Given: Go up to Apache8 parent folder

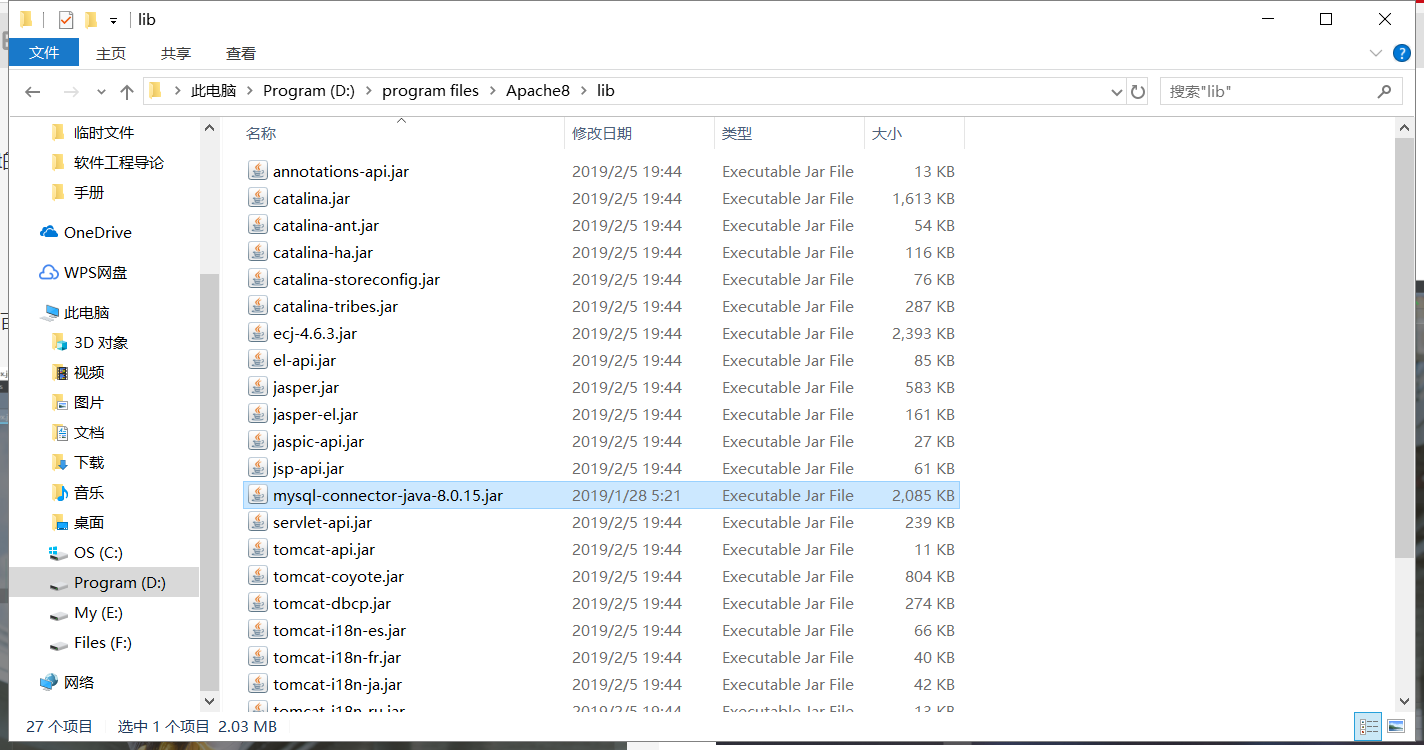Looking at the screenshot, I should pos(127,91).
